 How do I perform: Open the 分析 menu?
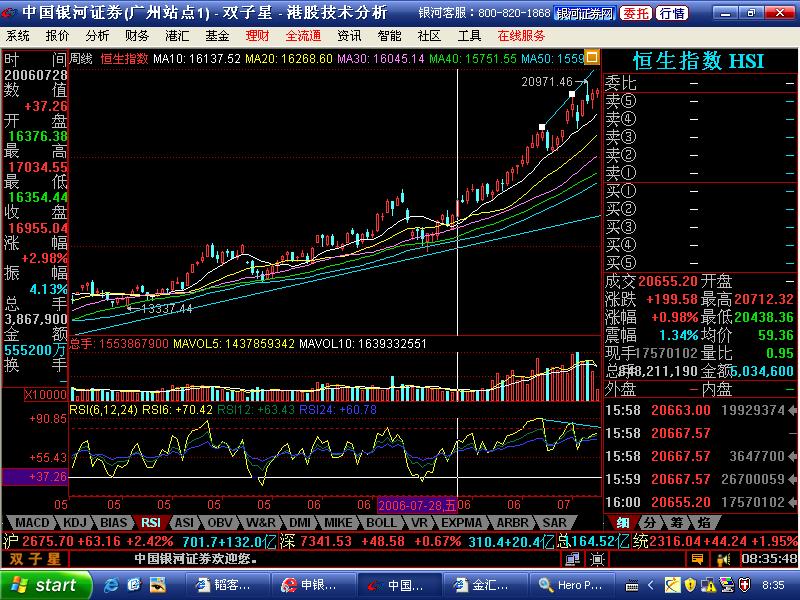coord(97,36)
